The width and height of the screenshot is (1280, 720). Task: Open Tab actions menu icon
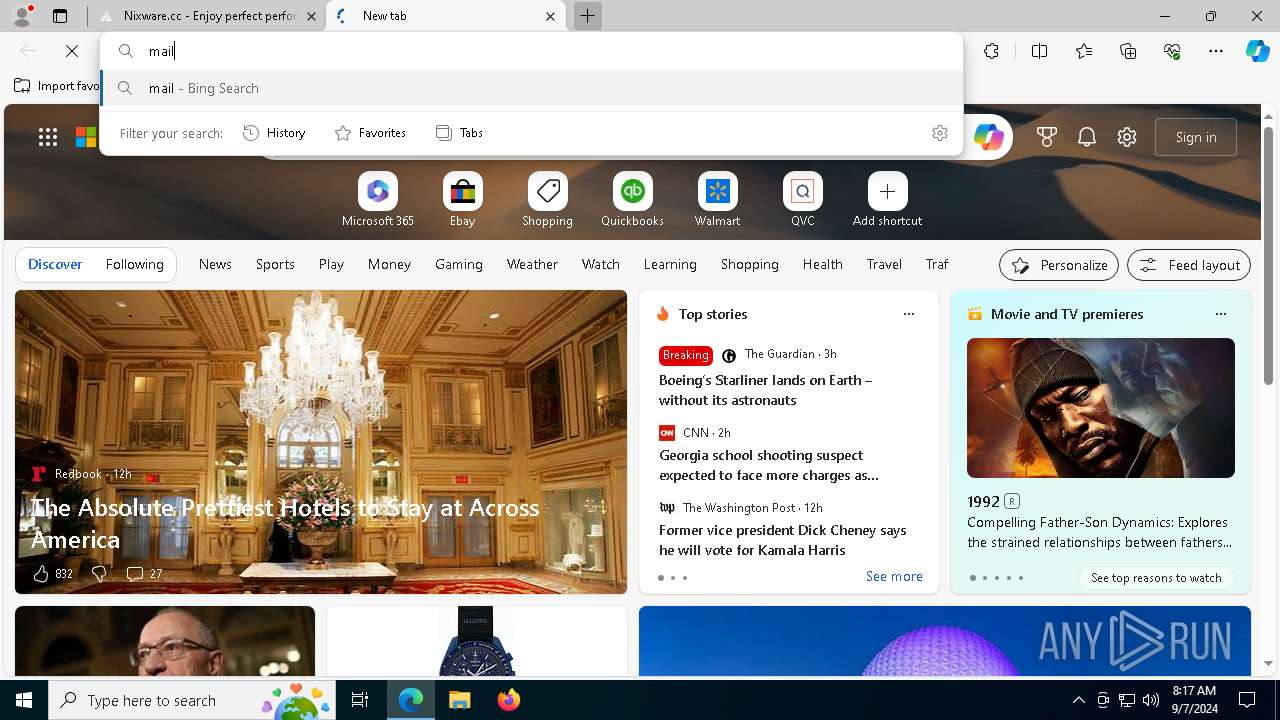coord(60,16)
